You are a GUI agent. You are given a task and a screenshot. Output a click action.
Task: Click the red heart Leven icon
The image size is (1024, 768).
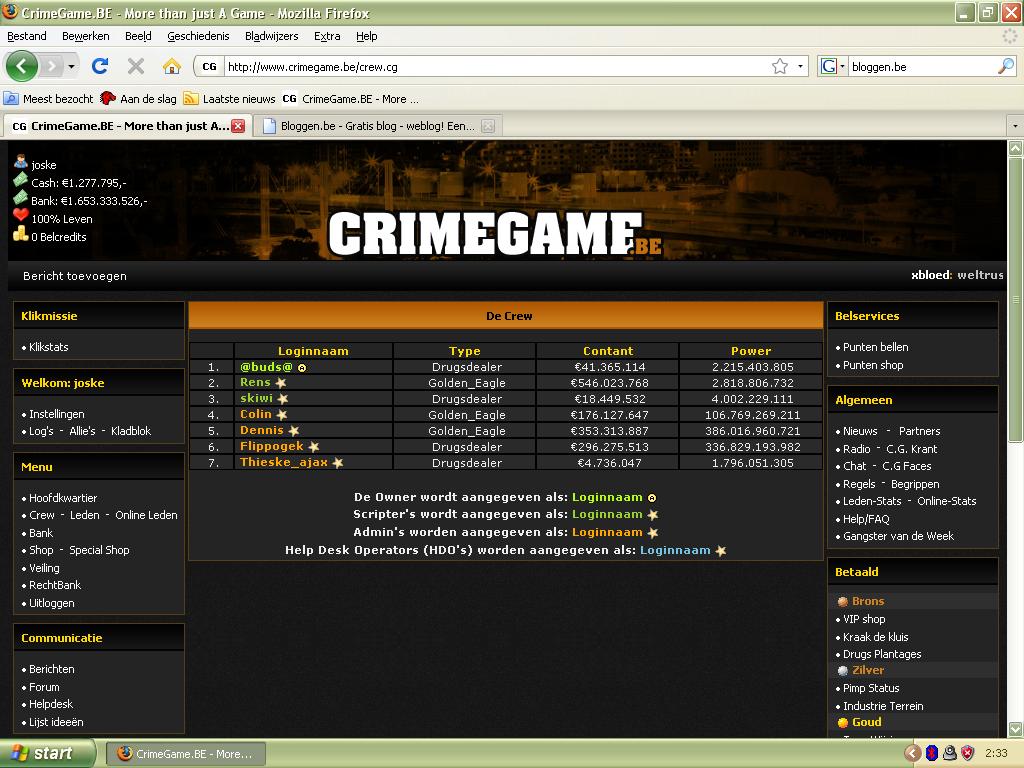(x=20, y=216)
